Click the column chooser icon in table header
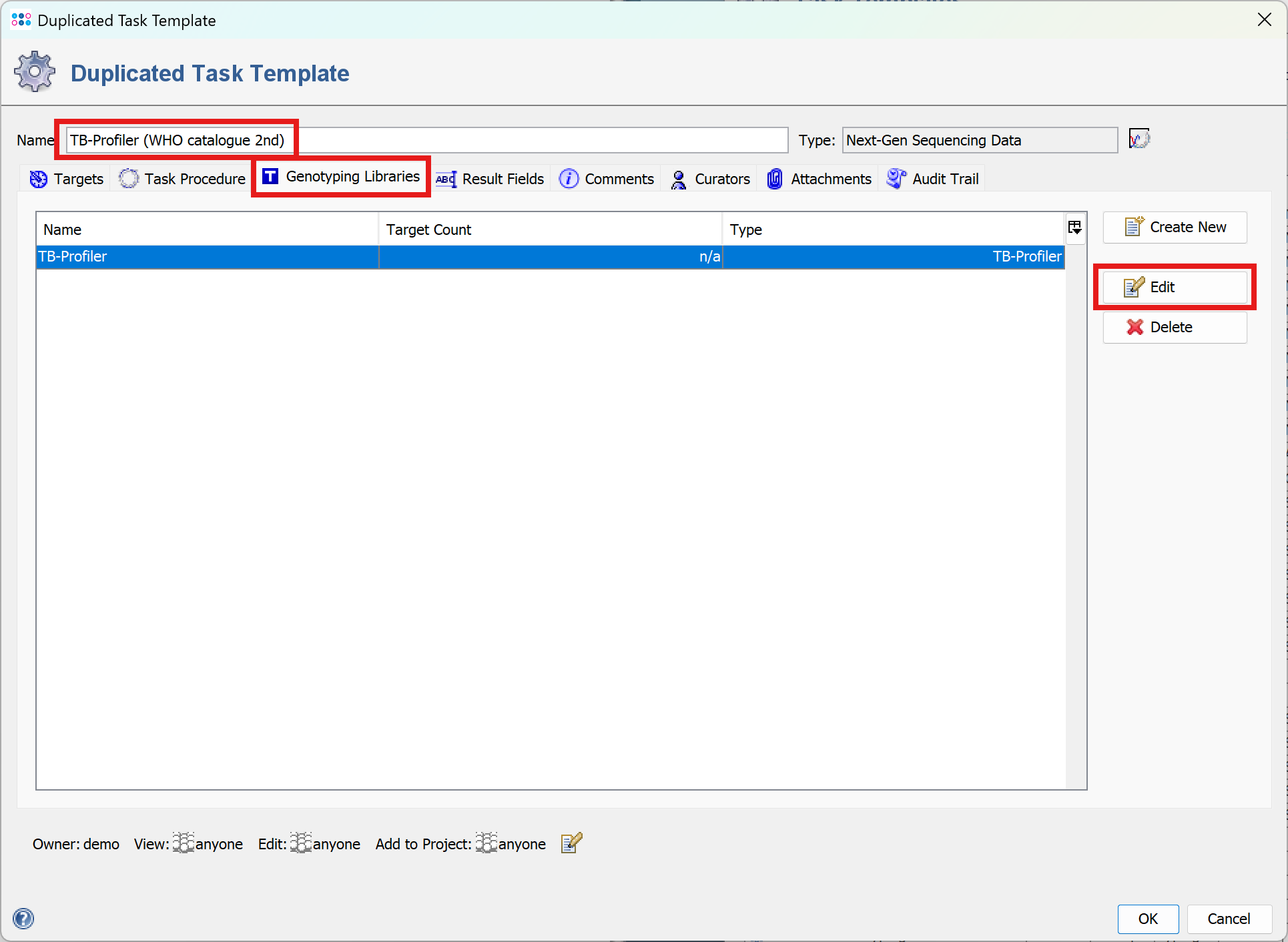This screenshot has width=1288, height=942. [x=1074, y=227]
